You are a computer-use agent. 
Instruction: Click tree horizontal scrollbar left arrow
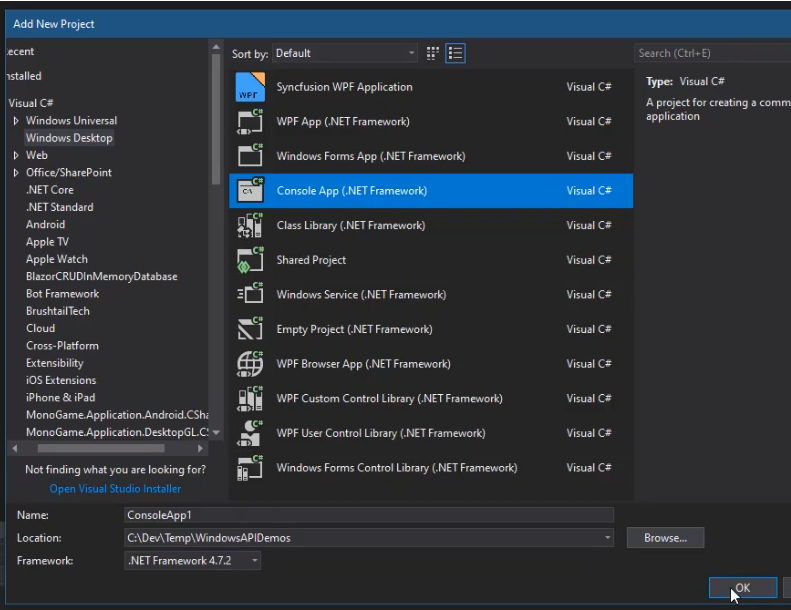coord(15,448)
